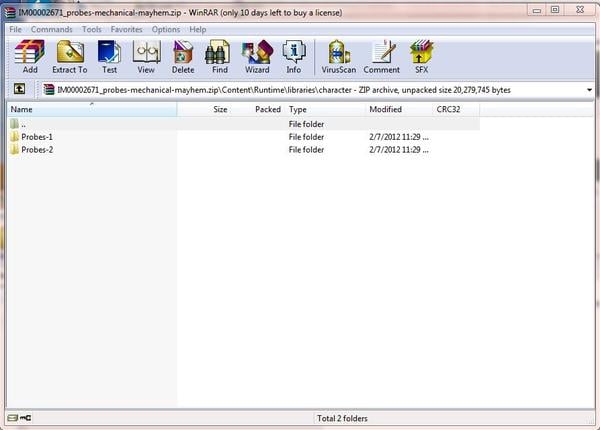Launch the Wizard tool
Viewport: 600px width, 430px height.
click(x=257, y=57)
